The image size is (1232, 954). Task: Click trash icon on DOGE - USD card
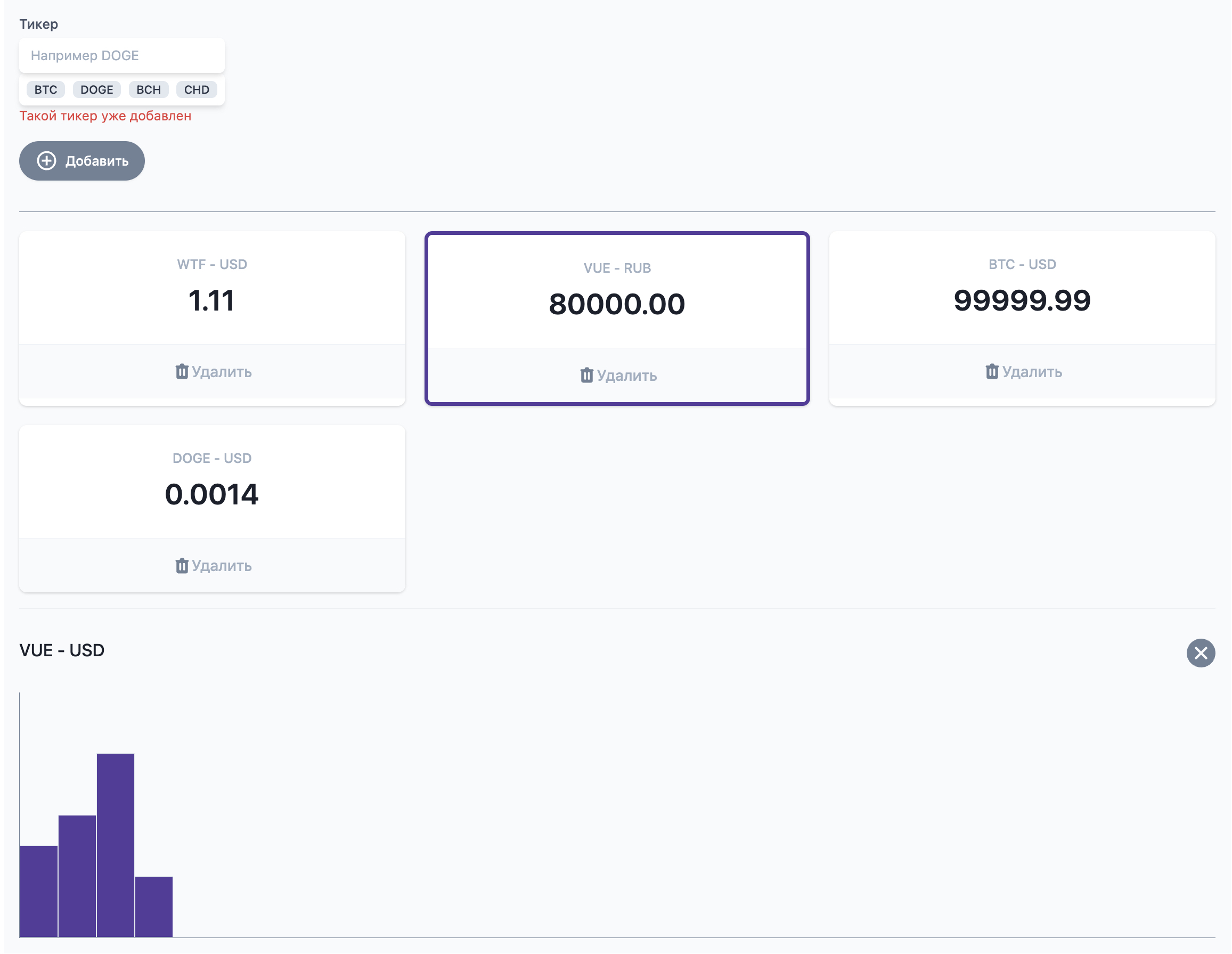[x=182, y=566]
